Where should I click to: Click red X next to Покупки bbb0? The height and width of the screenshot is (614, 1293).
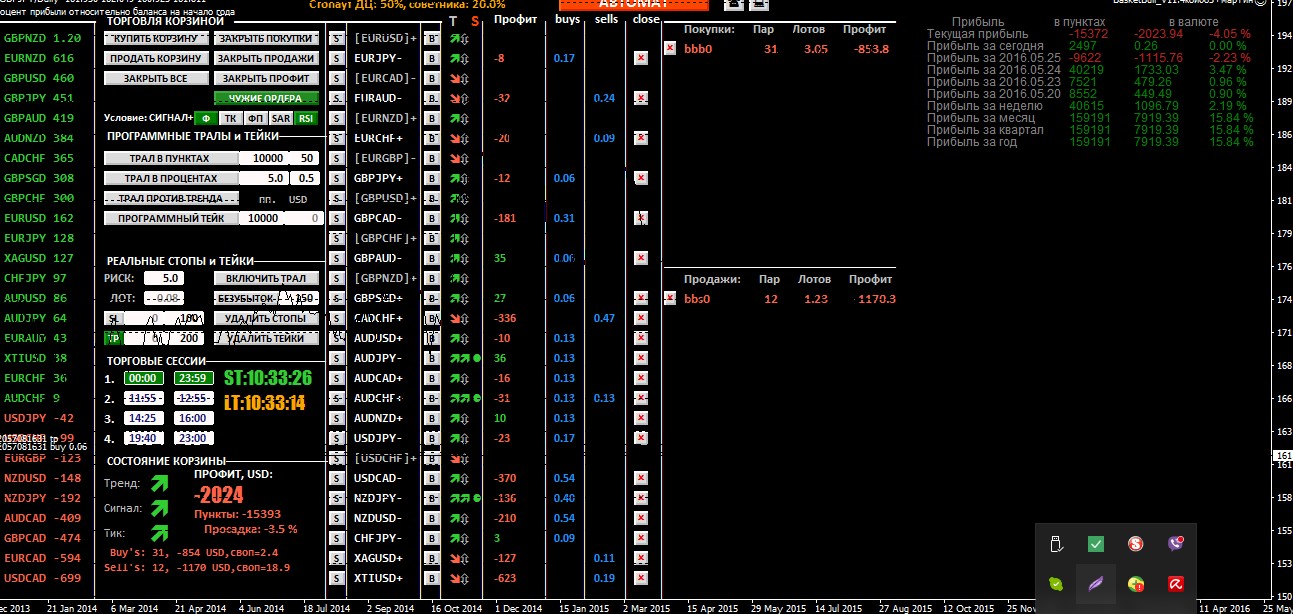point(670,48)
